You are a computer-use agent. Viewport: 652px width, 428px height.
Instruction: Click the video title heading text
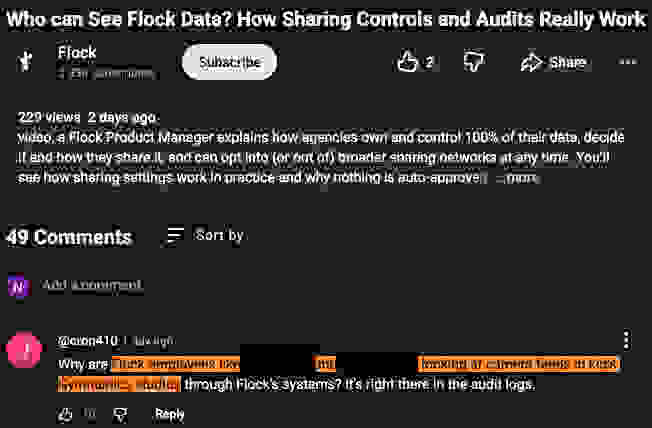click(326, 18)
